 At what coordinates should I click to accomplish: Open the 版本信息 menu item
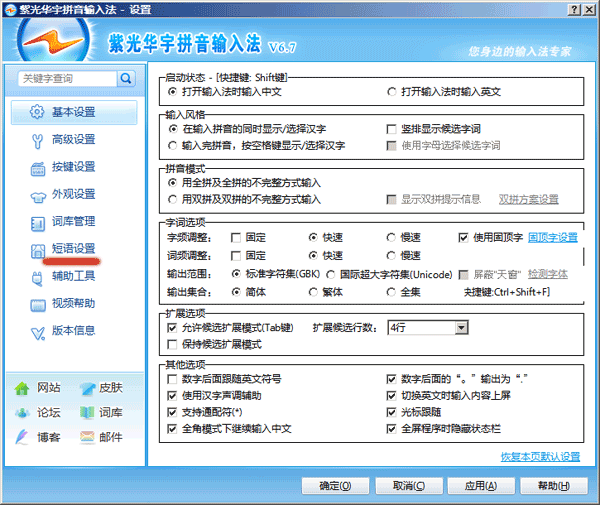point(74,331)
